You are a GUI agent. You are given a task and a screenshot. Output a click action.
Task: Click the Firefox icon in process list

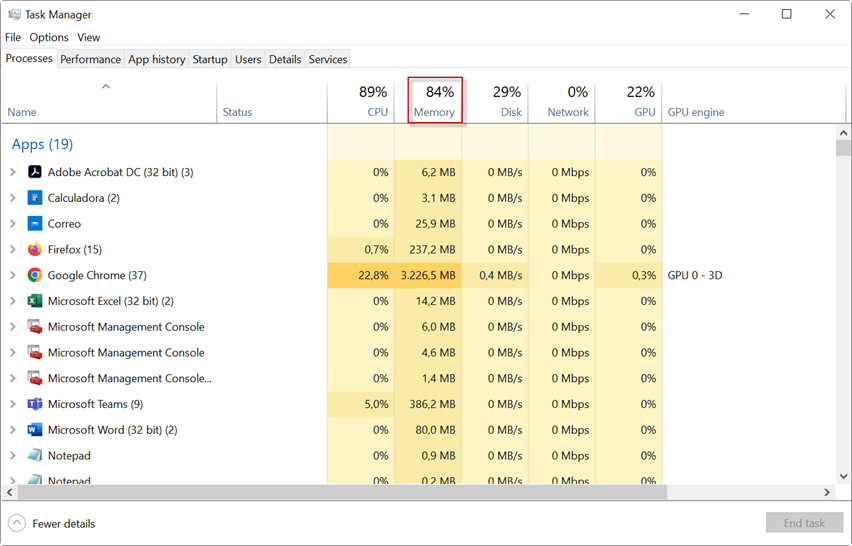pyautogui.click(x=35, y=250)
